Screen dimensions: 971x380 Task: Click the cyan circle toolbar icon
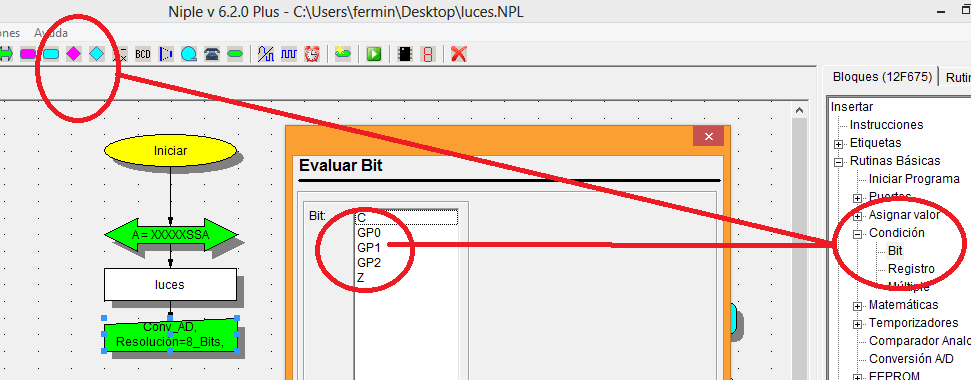[x=189, y=54]
